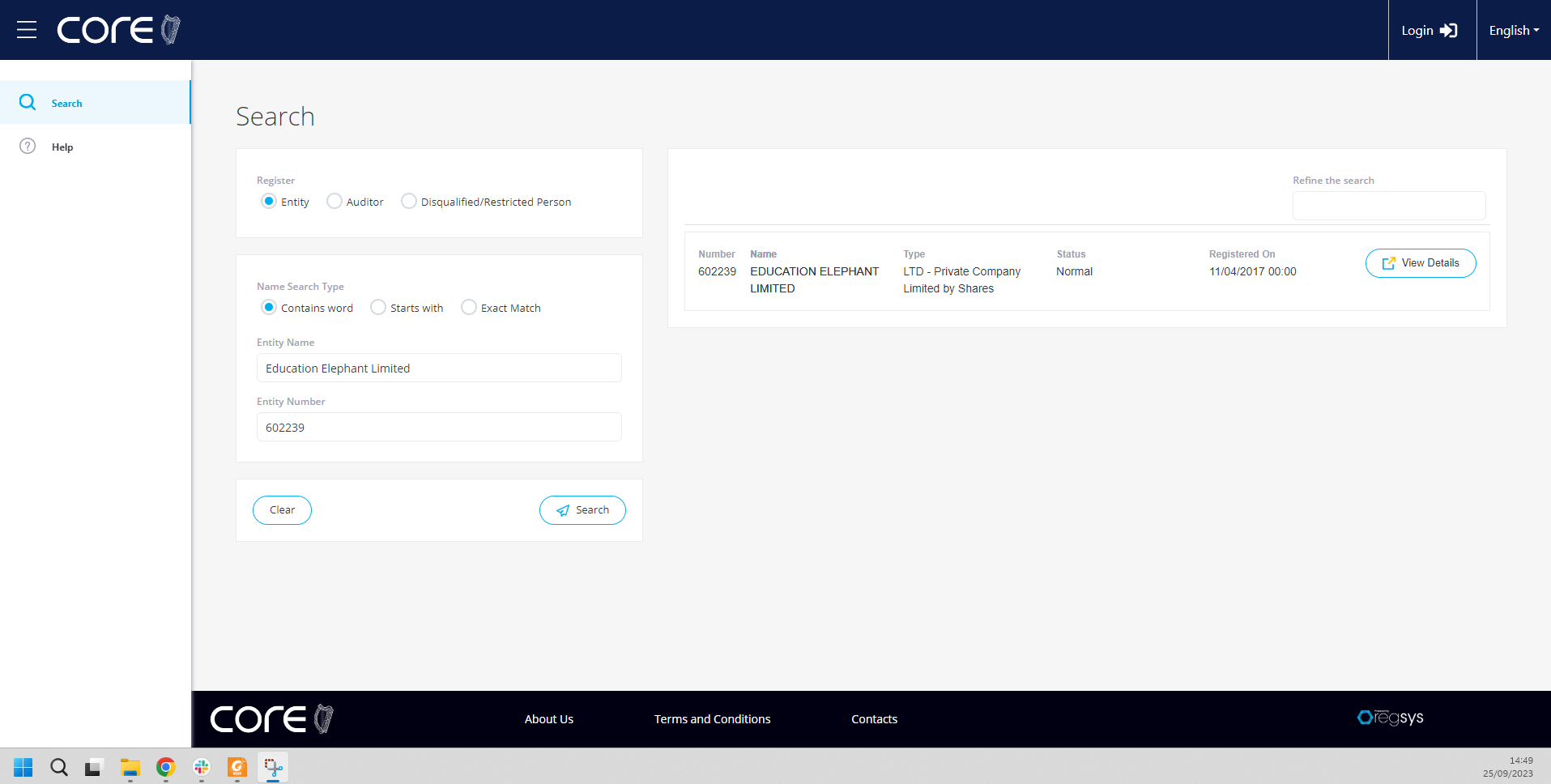This screenshot has width=1551, height=784.
Task: Click EDUCATION ELEPHANT LIMITED result name
Action: click(814, 280)
